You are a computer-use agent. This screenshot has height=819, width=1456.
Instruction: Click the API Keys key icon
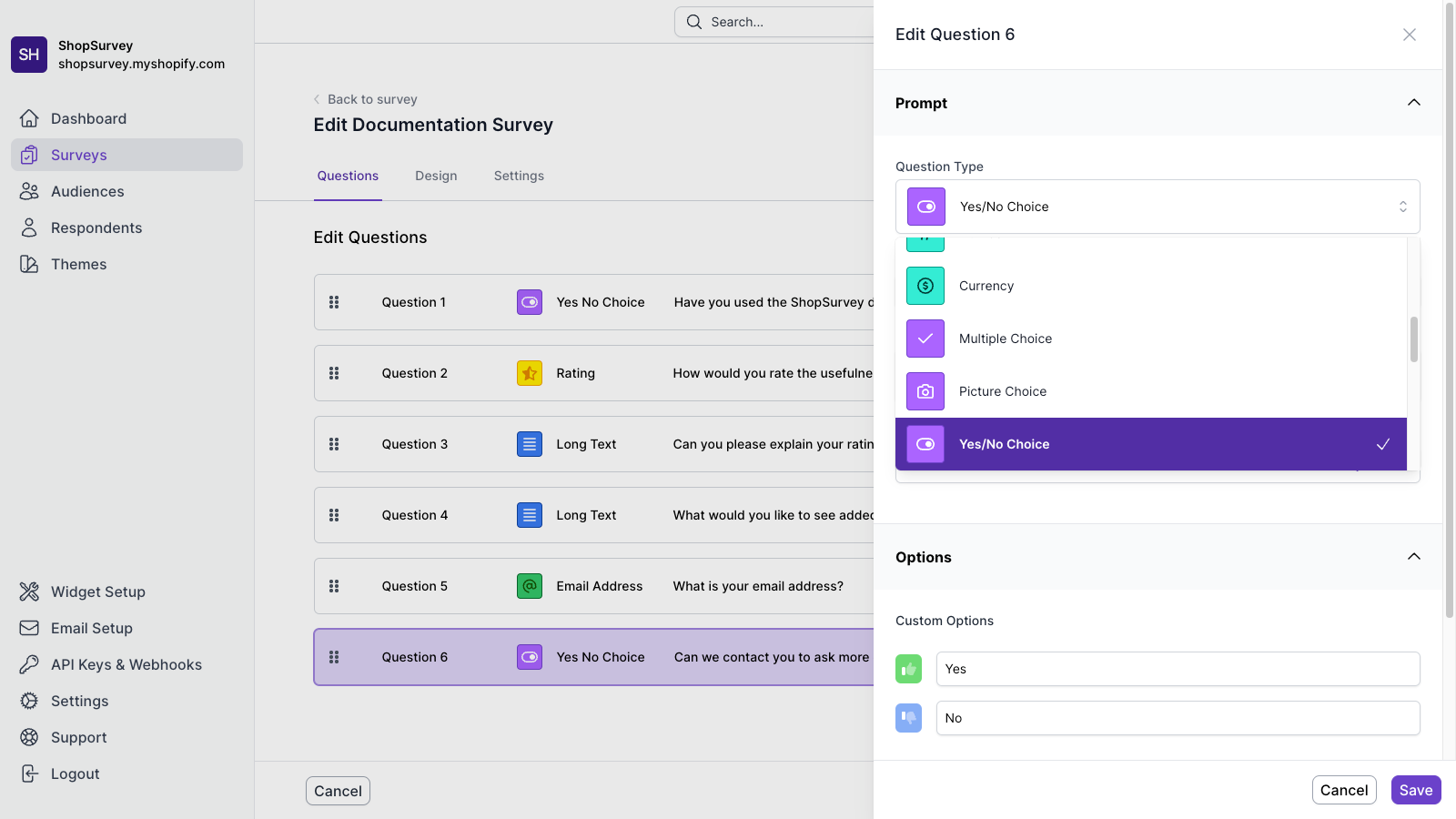[x=29, y=664]
